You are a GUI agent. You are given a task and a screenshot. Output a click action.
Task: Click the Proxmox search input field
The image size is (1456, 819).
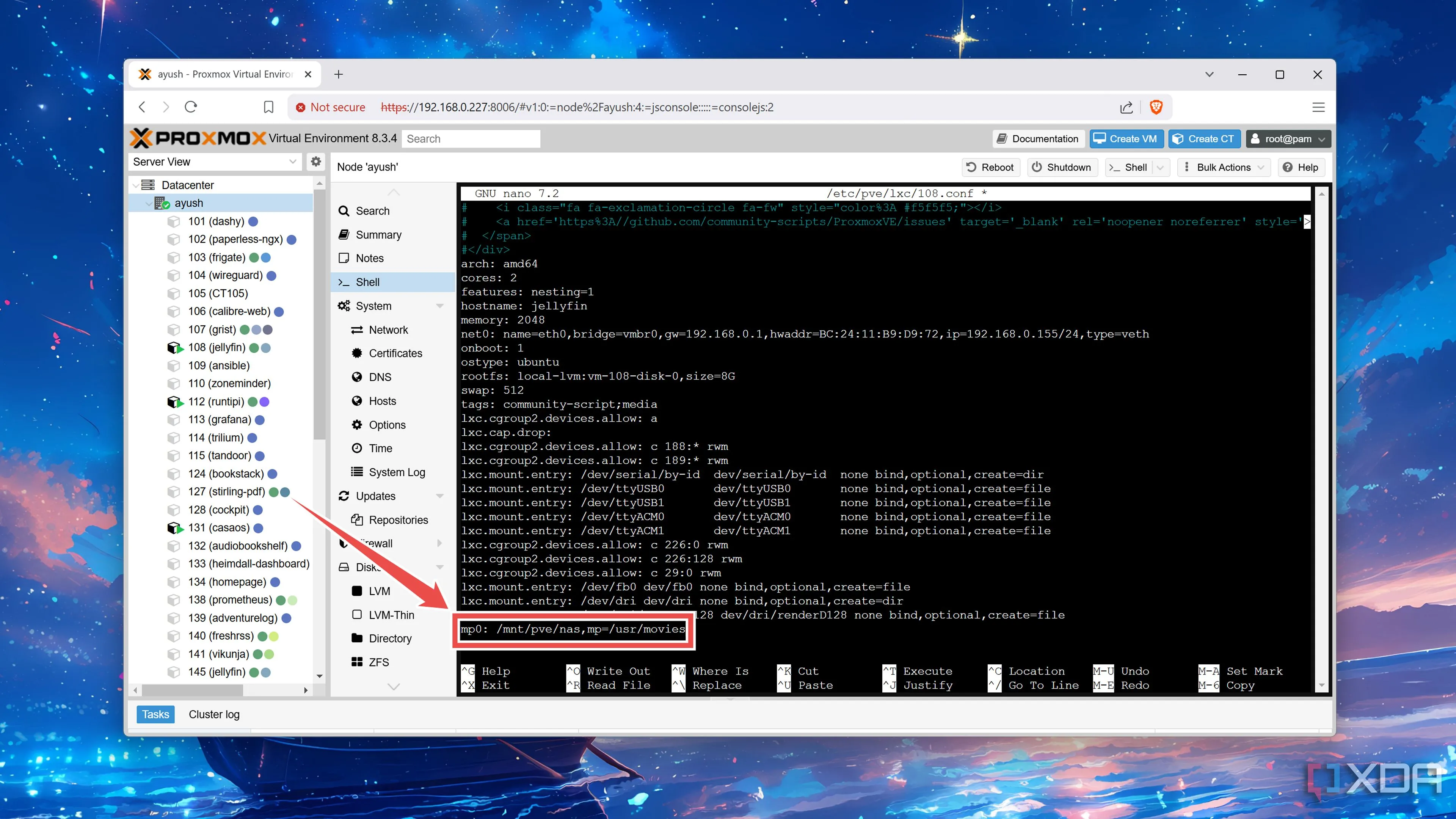471,138
